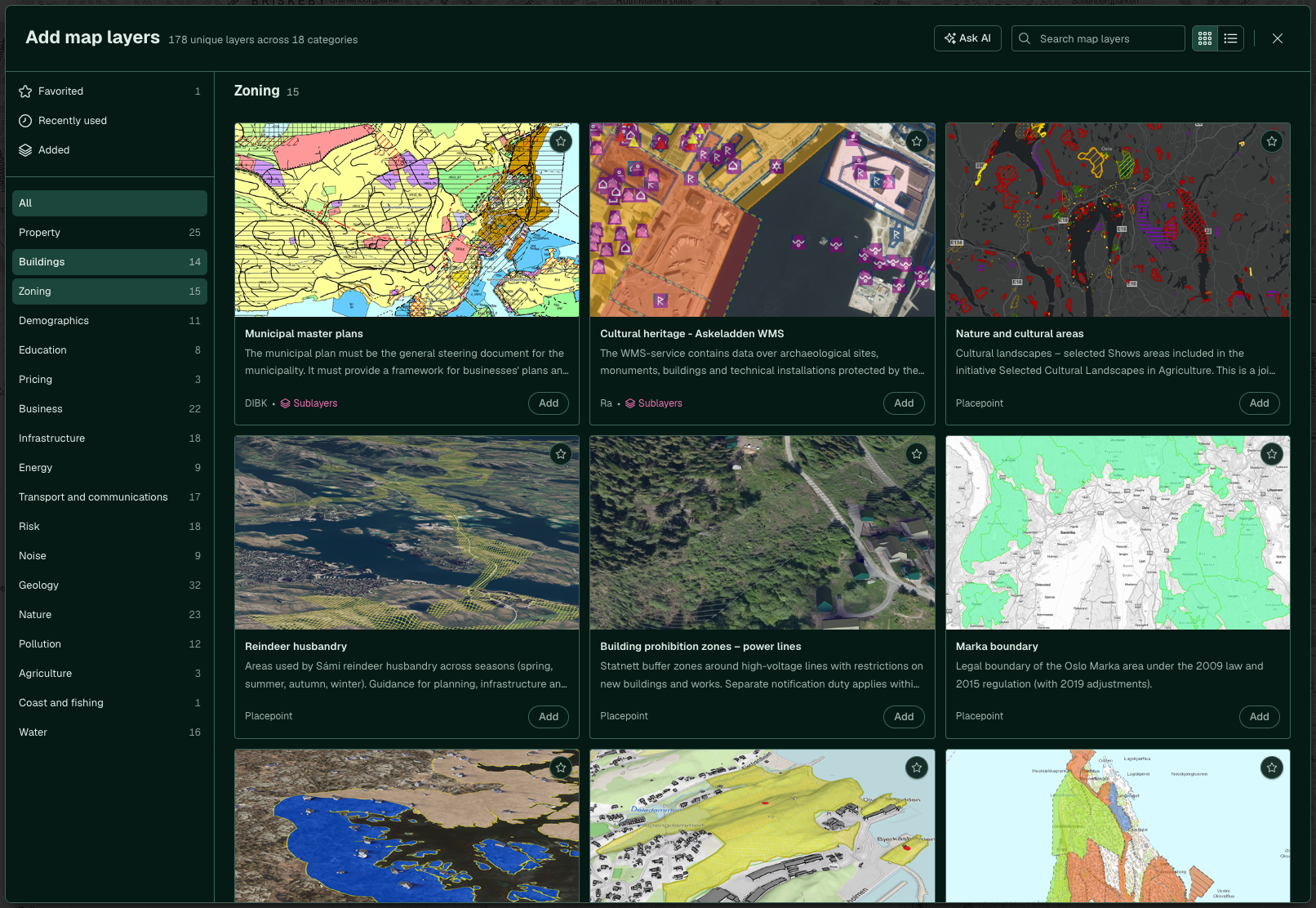Click the DIBK provider label

click(256, 403)
